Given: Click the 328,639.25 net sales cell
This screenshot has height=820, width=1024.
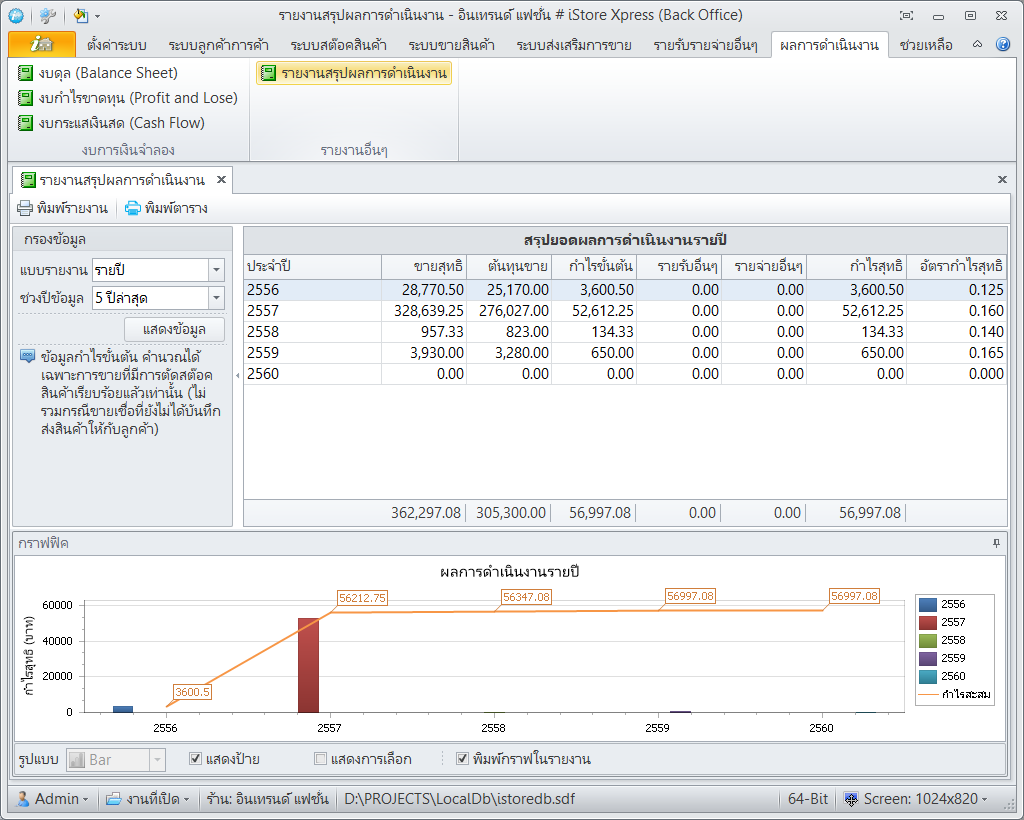Looking at the screenshot, I should point(424,311).
